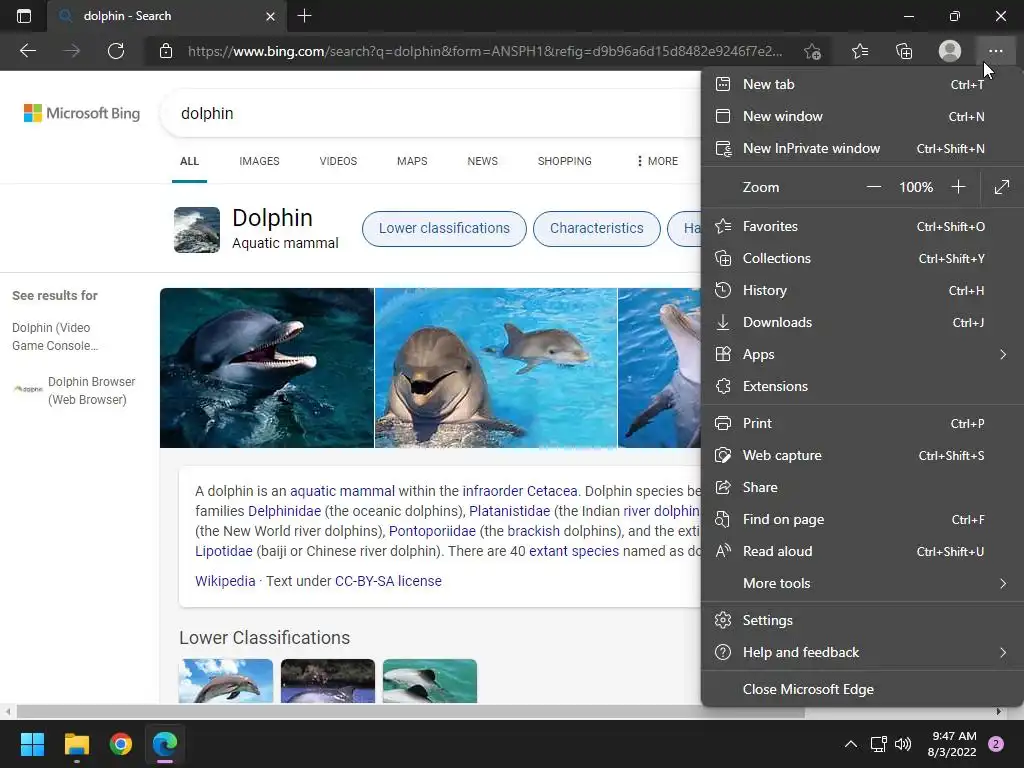This screenshot has width=1024, height=768.
Task: Open Favorites from the menu
Action: point(862,227)
